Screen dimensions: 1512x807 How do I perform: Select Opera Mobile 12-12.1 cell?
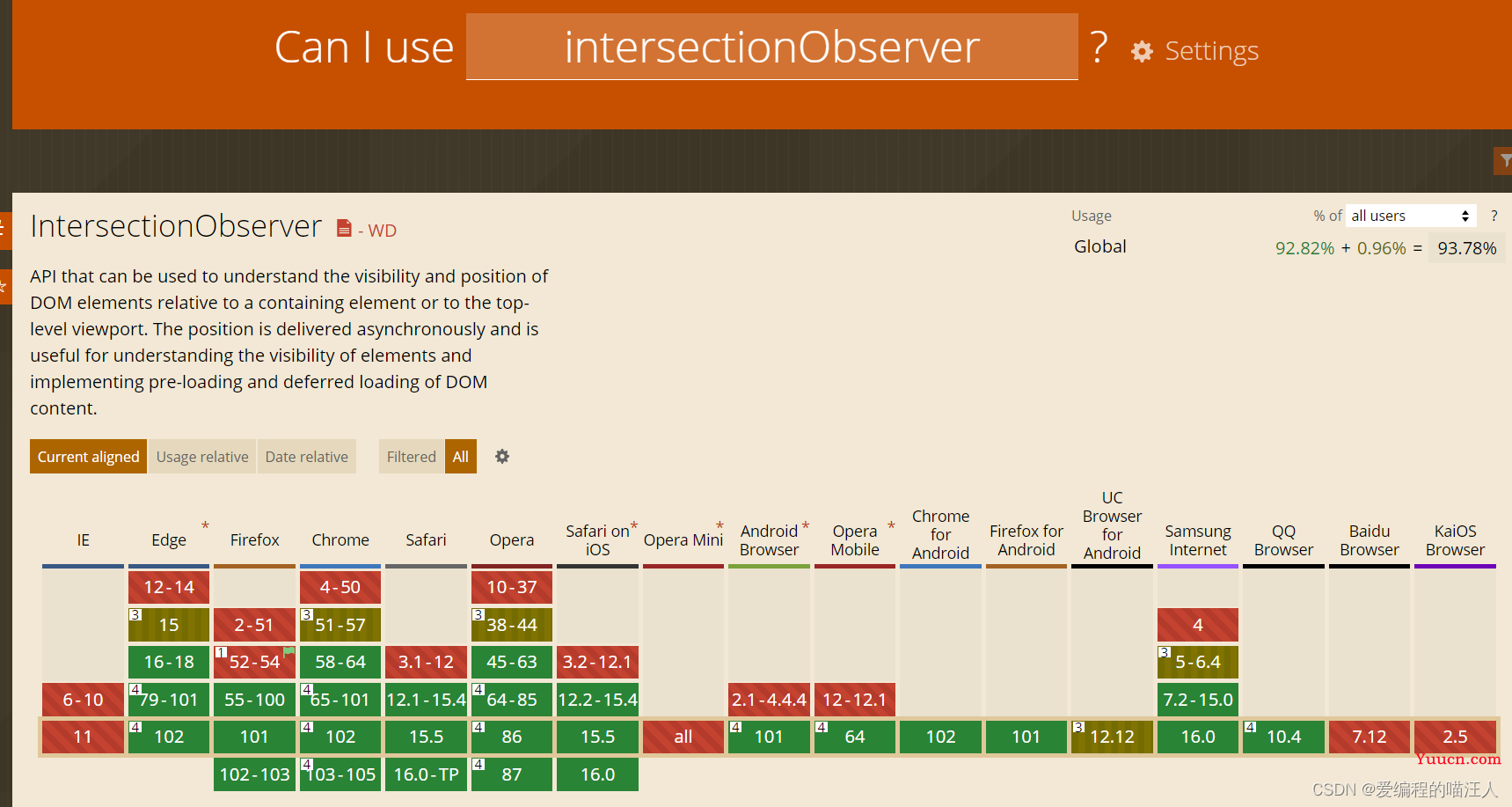point(855,700)
